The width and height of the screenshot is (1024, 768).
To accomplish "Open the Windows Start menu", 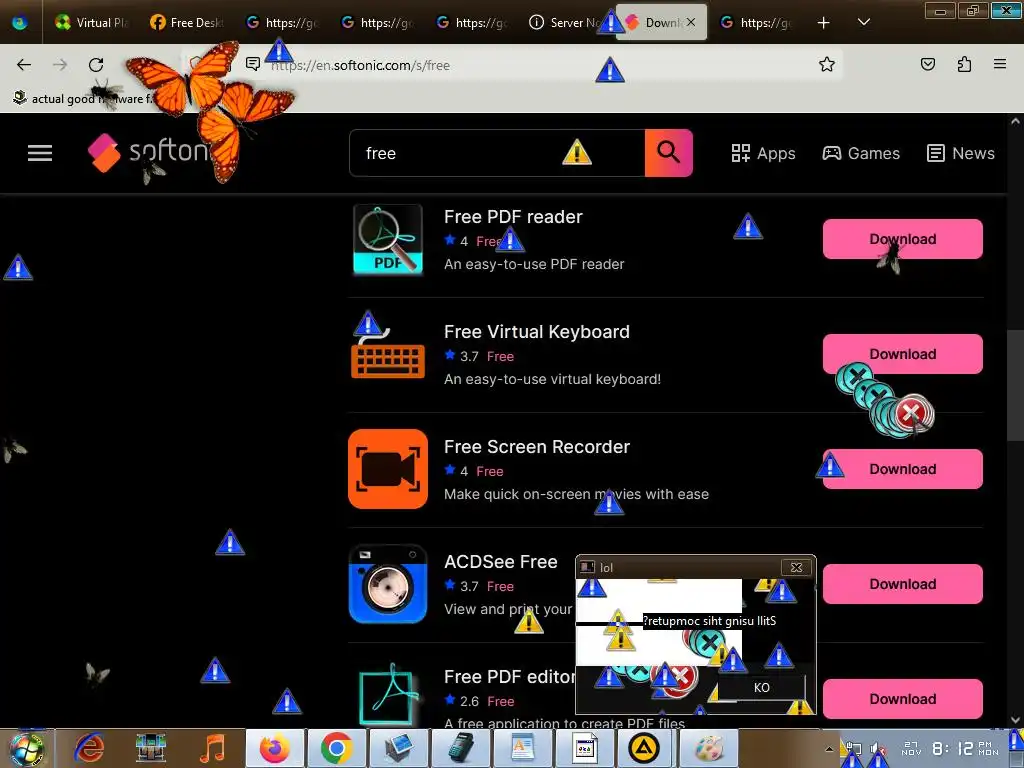I will (x=27, y=748).
